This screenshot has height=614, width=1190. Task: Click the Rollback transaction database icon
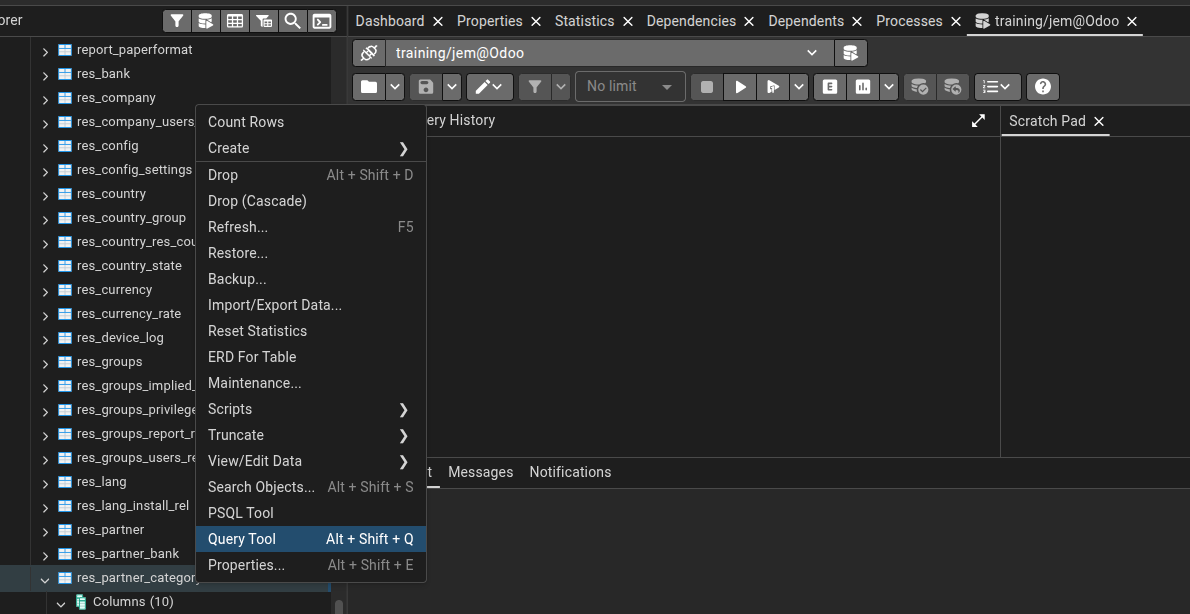point(952,87)
